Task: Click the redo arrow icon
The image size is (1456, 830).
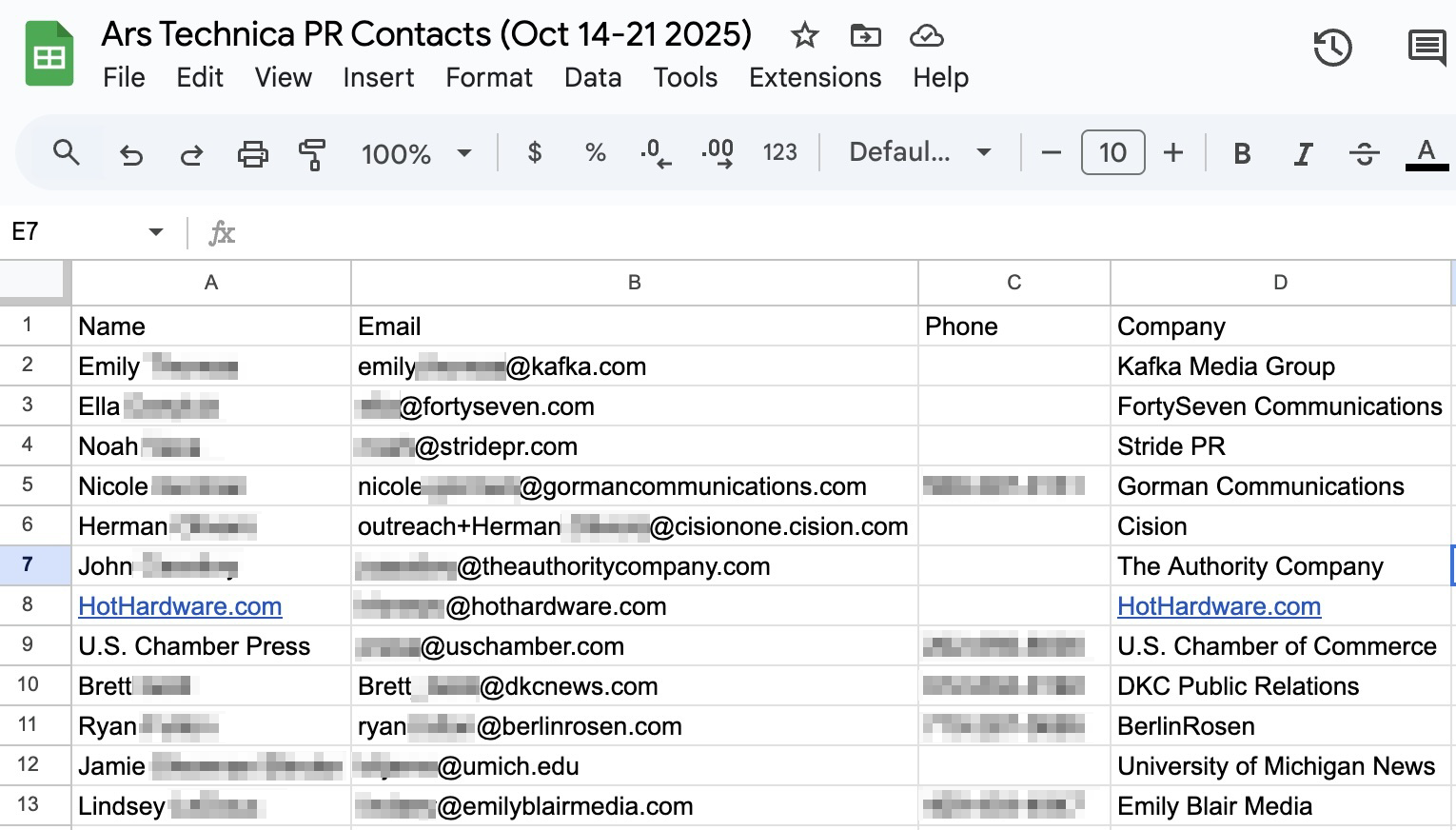Action: [x=191, y=153]
